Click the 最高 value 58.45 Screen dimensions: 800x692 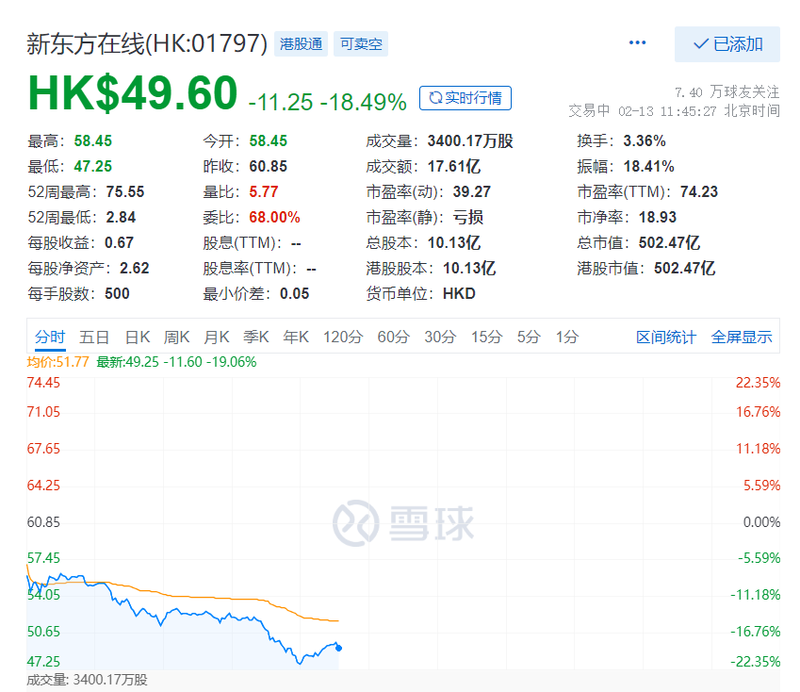[x=93, y=141]
